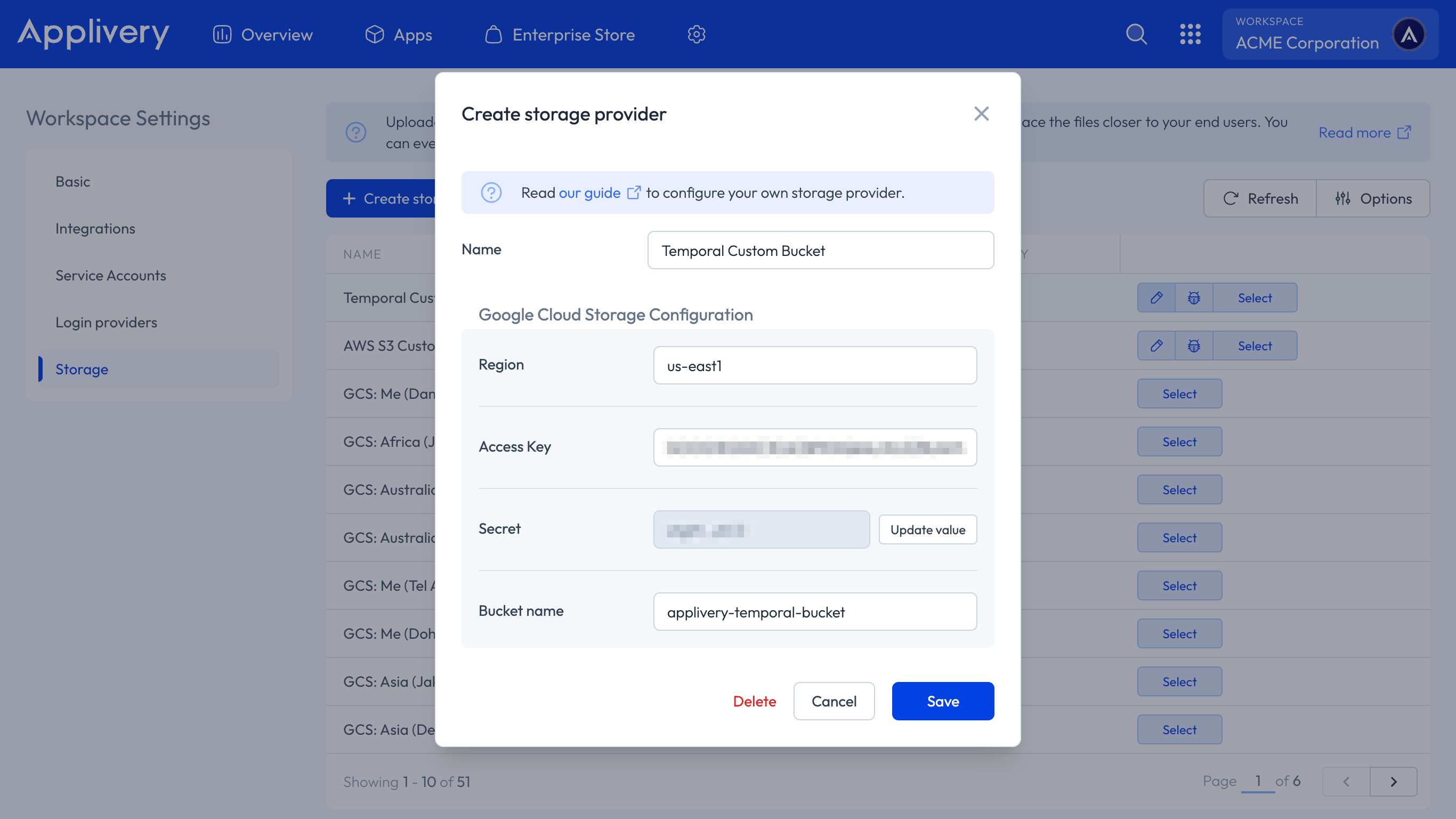Open the Basic settings section

(x=72, y=181)
